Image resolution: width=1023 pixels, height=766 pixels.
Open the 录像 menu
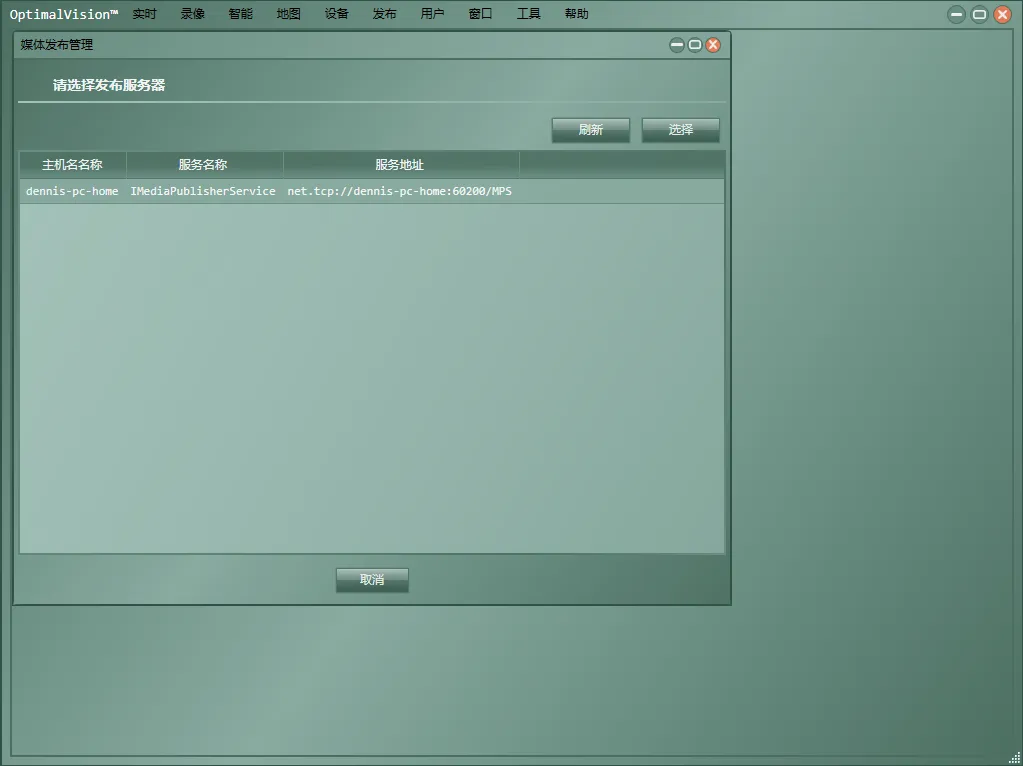[x=192, y=14]
